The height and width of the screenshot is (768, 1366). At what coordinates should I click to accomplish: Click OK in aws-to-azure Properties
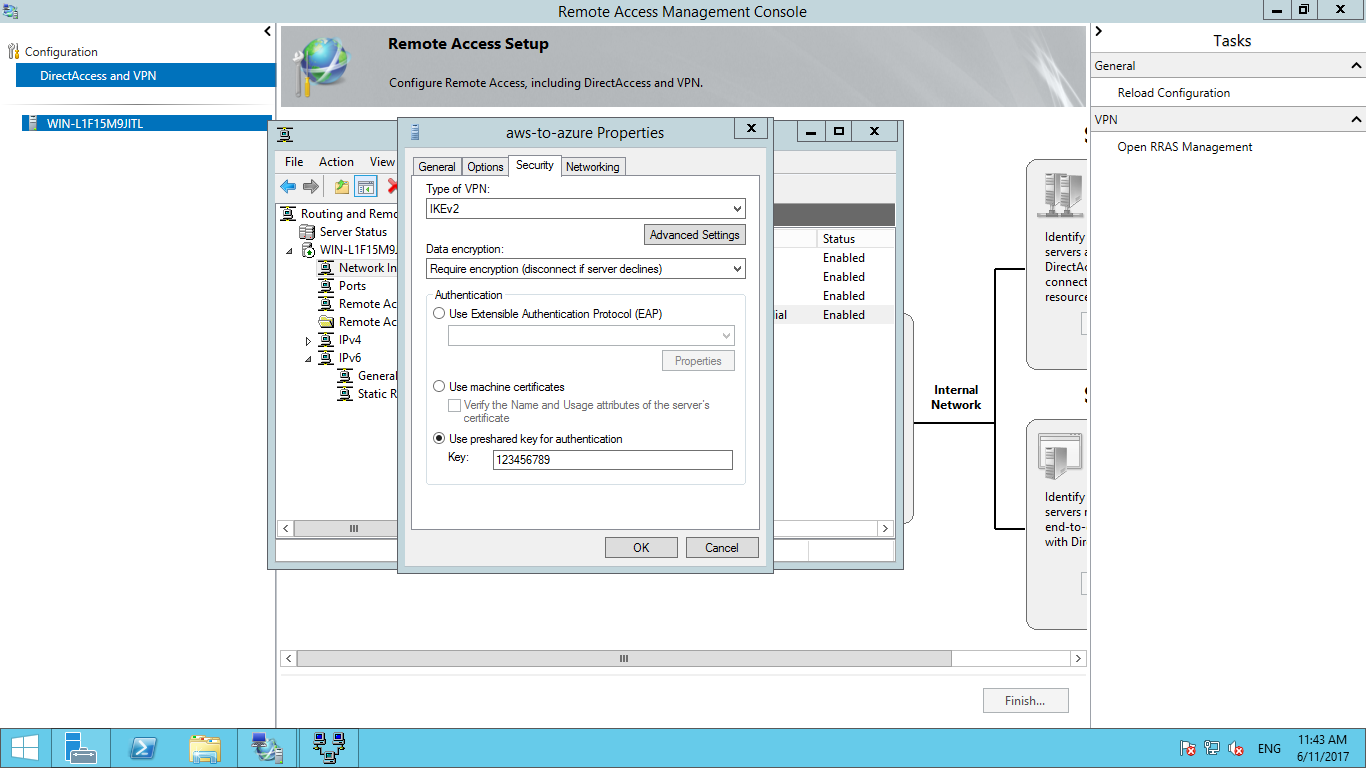pos(641,548)
